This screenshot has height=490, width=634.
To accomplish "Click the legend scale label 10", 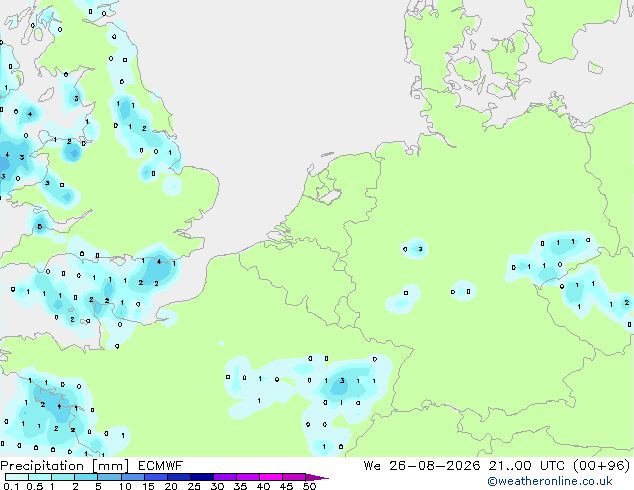I will pyautogui.click(x=125, y=486).
